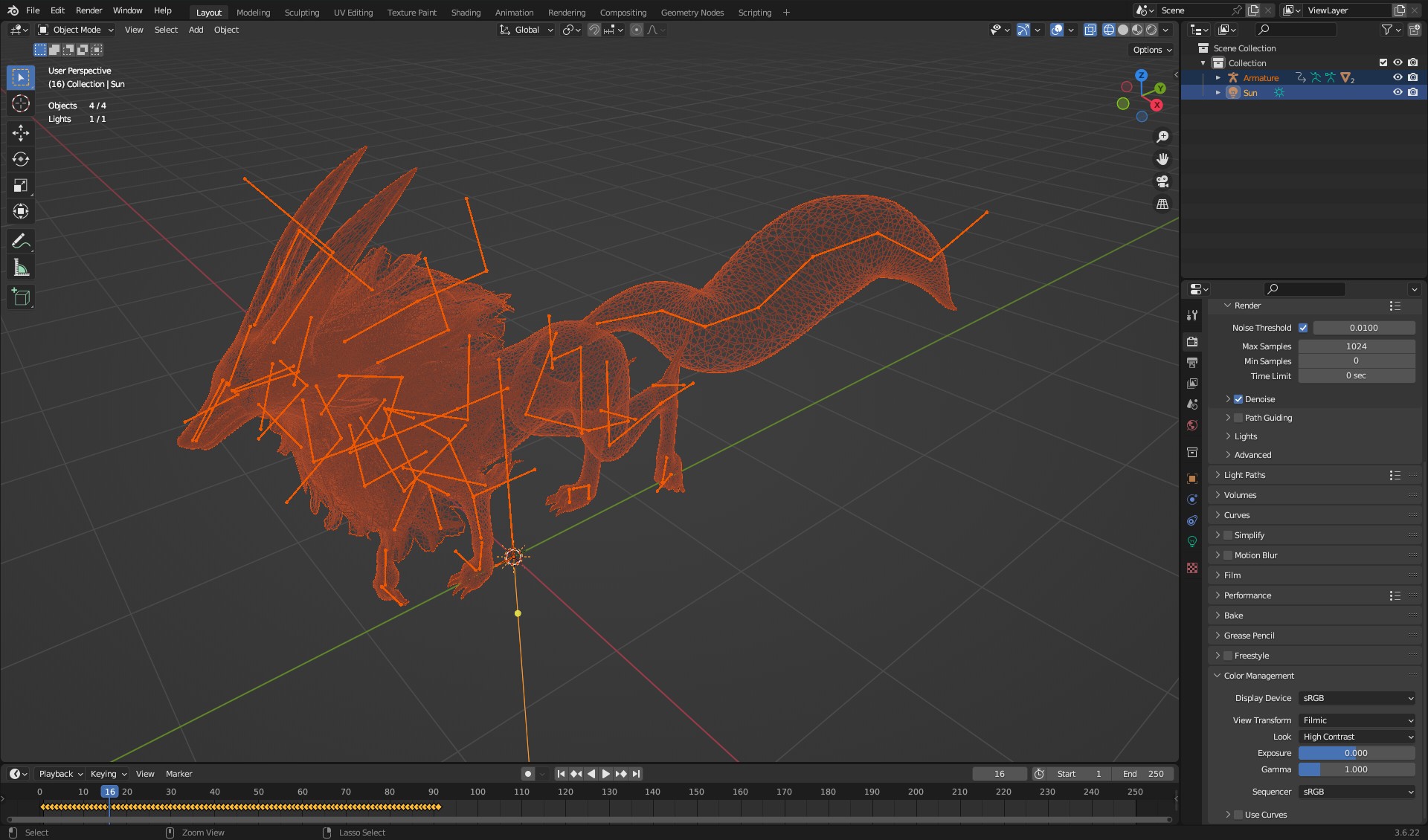Hide Armature in viewport with eye icon
This screenshot has height=840, width=1428.
pos(1398,77)
